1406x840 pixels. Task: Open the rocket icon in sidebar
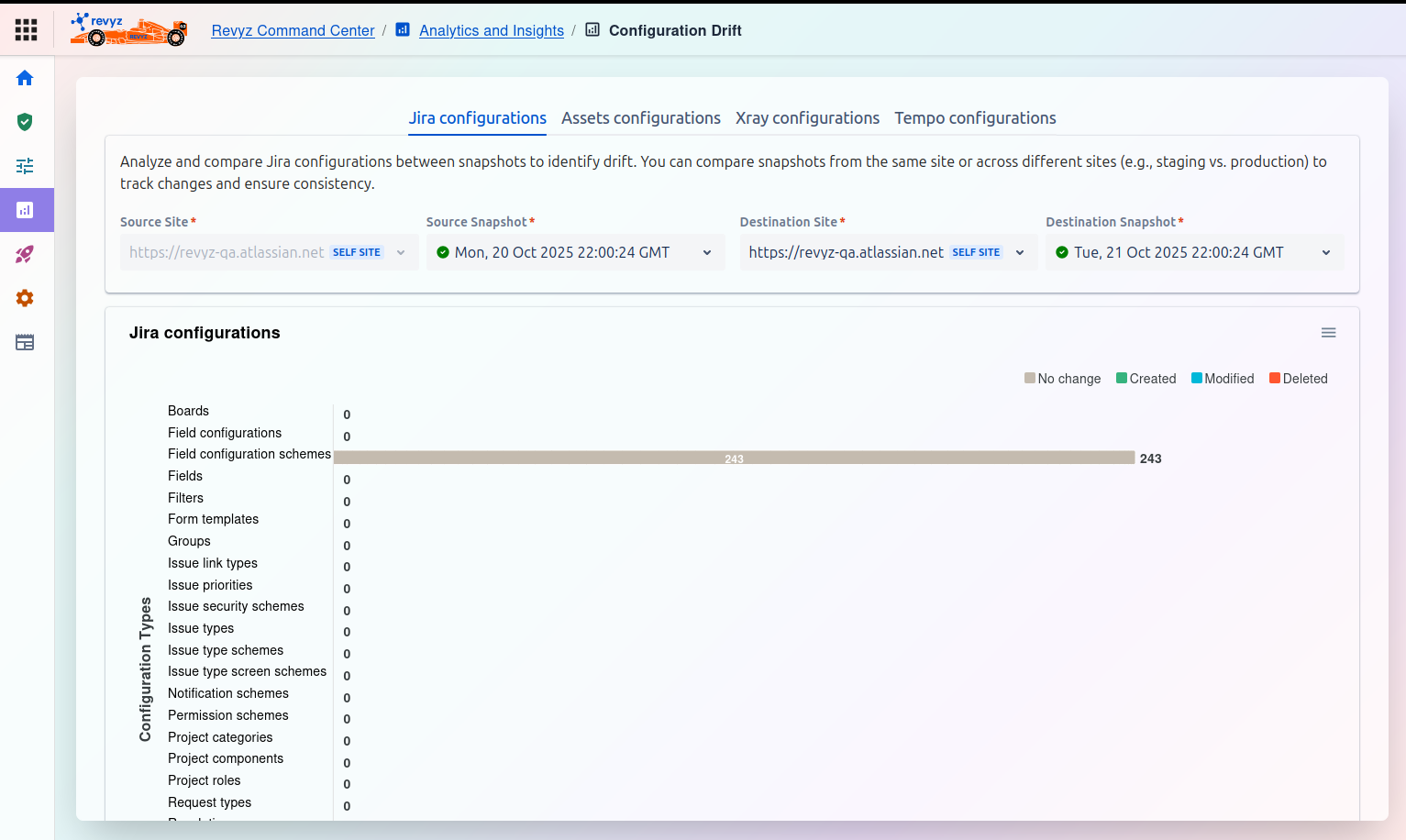(x=25, y=254)
